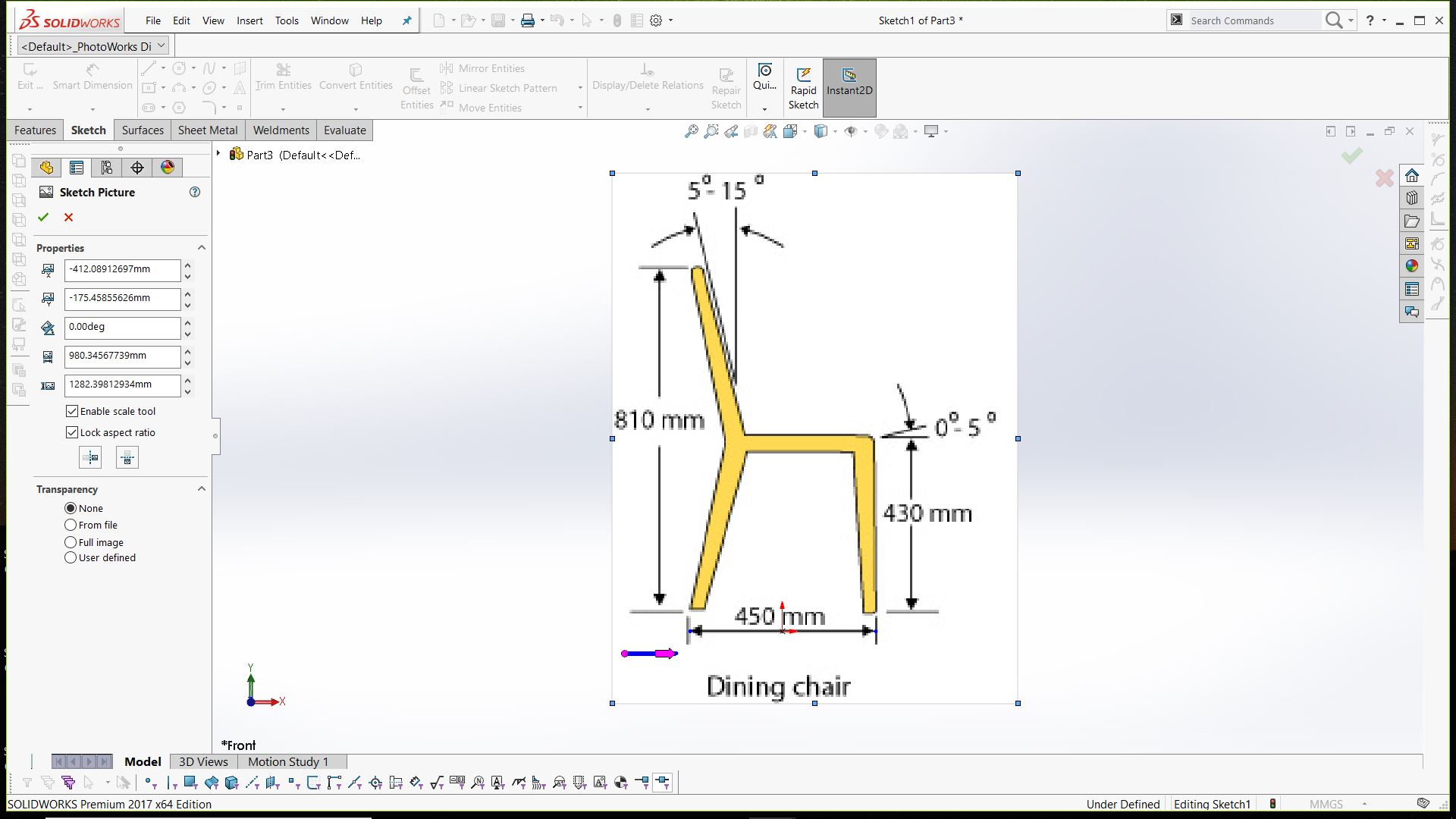The height and width of the screenshot is (819, 1456).
Task: Select Full image transparency option
Action: coord(71,542)
